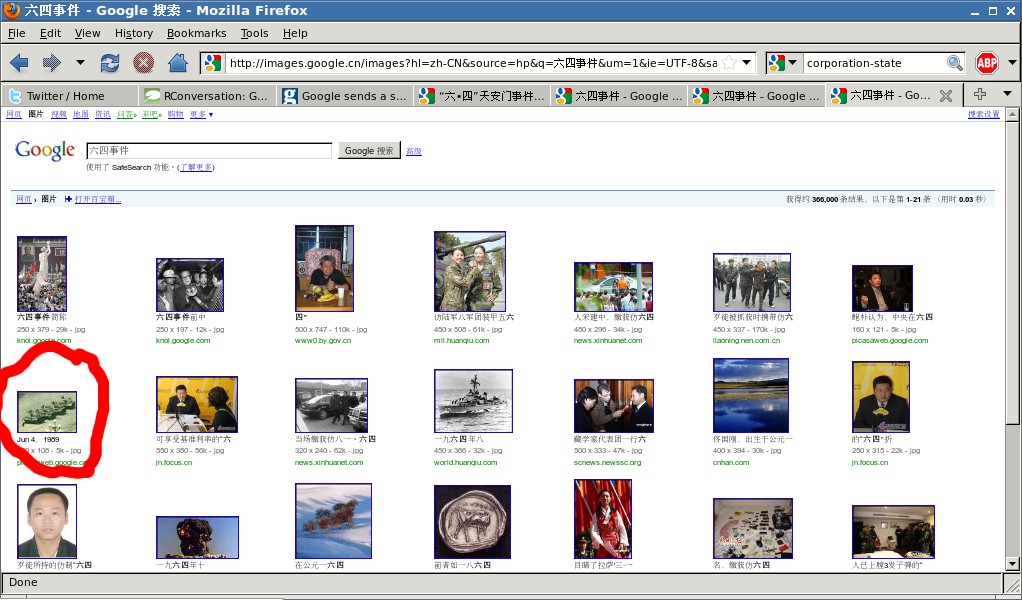The height and width of the screenshot is (600, 1022).
Task: Open the ancient coin thumbnail
Action: coord(473,522)
